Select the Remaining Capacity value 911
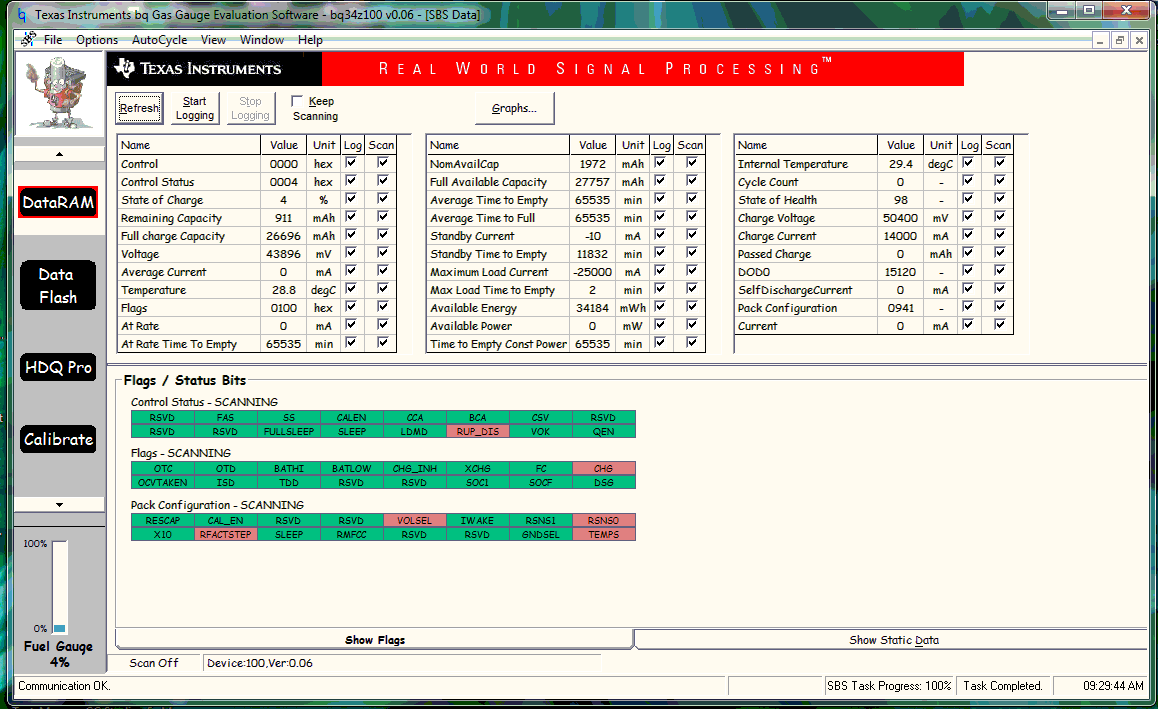This screenshot has width=1158, height=709. tap(284, 218)
